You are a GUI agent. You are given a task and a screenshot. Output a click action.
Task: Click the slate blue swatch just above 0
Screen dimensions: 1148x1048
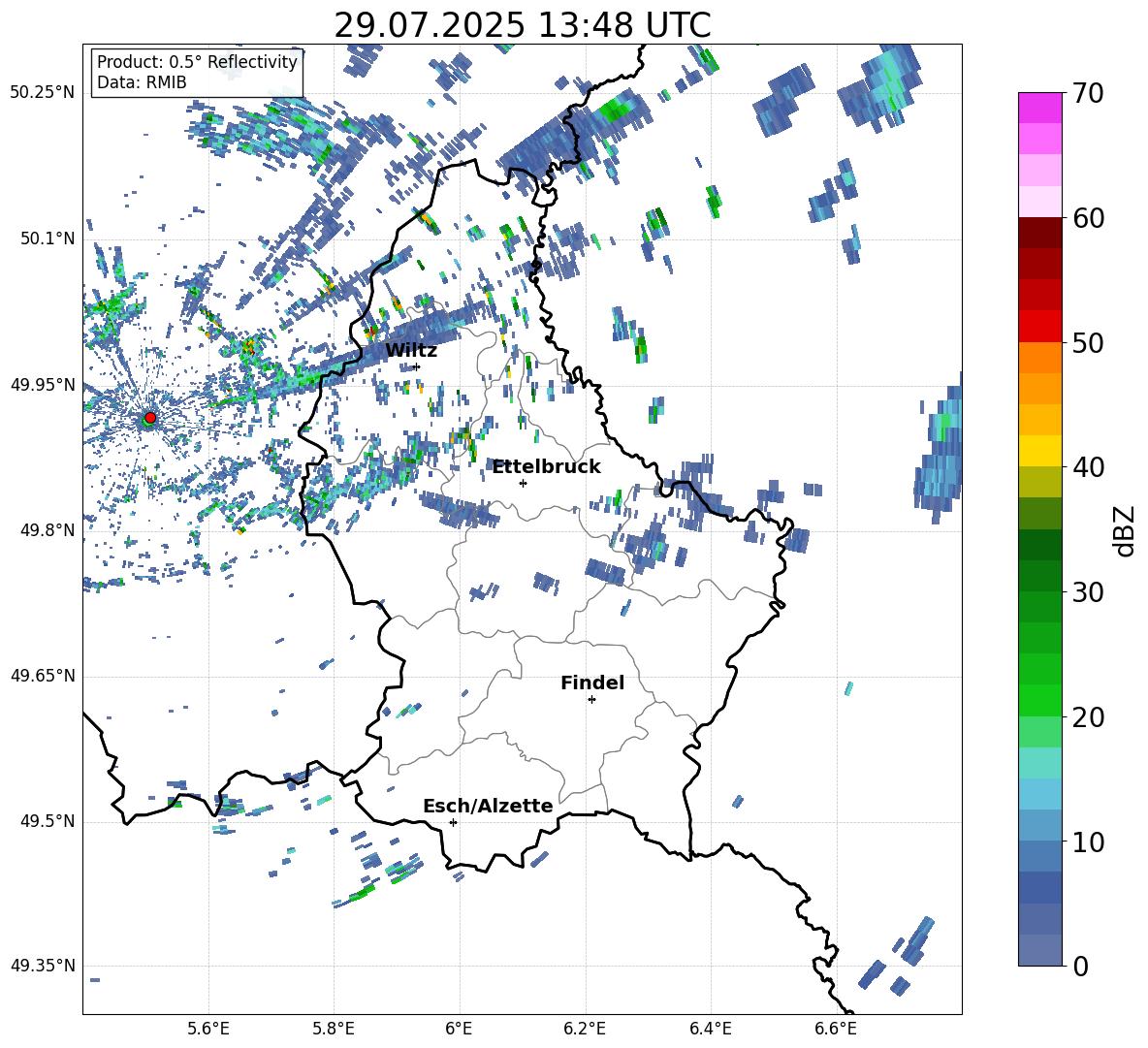pyautogui.click(x=1039, y=950)
